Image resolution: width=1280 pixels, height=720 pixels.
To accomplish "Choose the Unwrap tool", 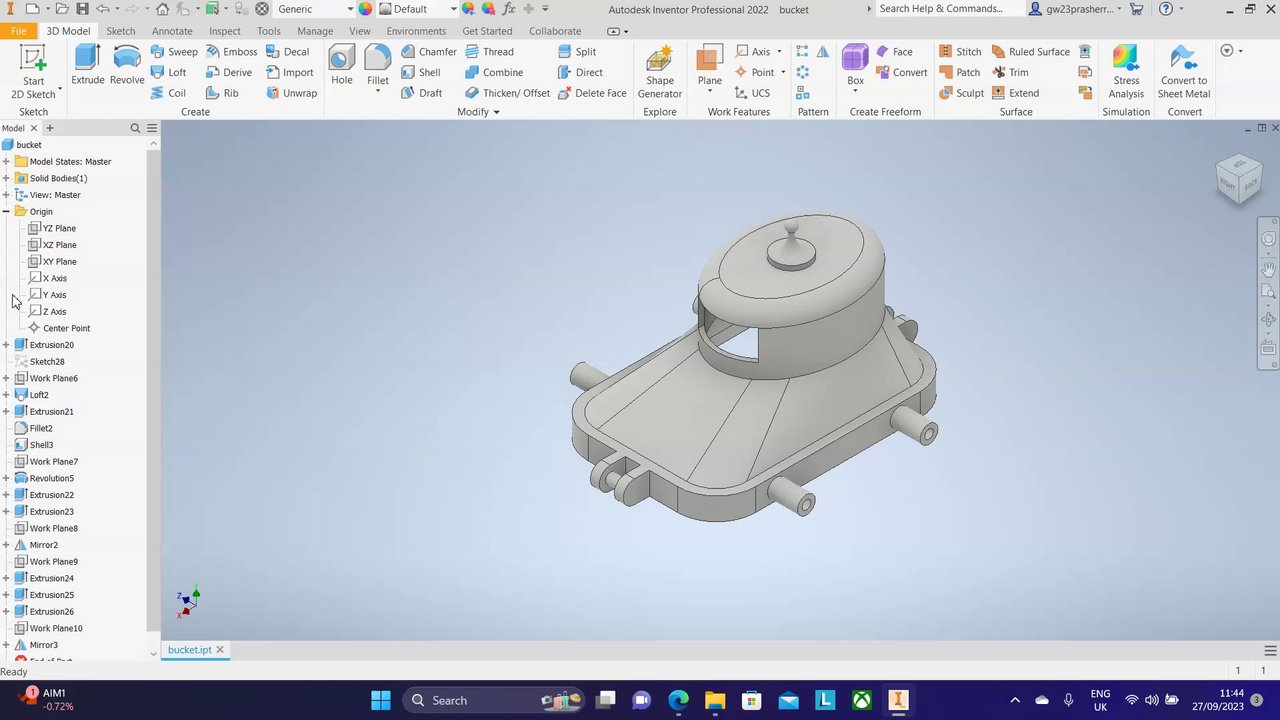I will pos(291,93).
